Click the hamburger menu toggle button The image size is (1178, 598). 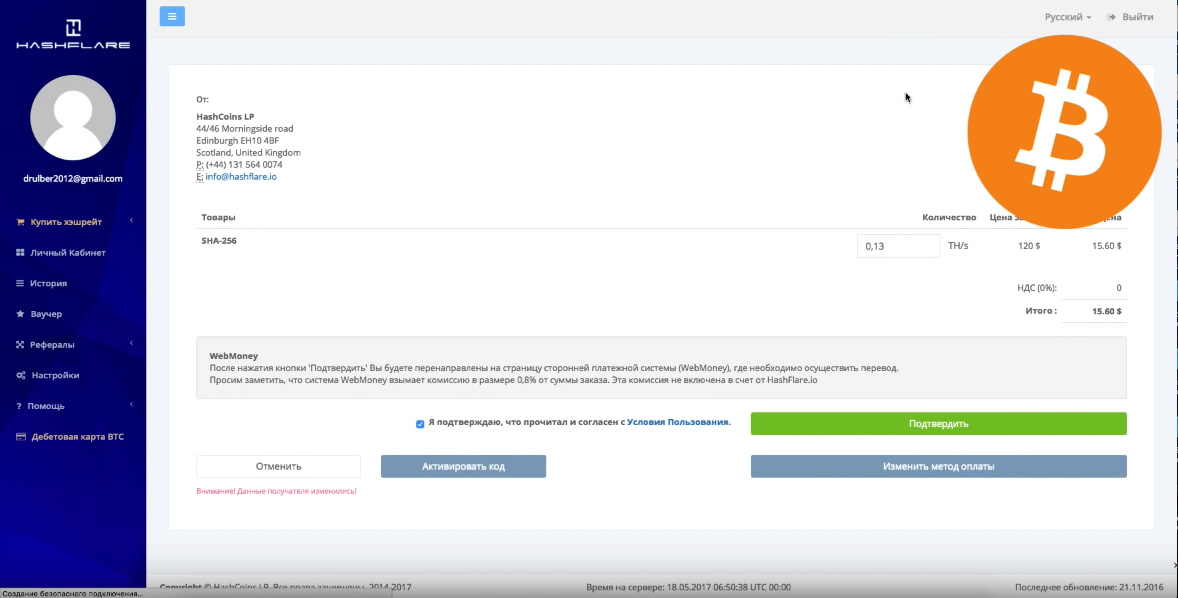[x=172, y=16]
